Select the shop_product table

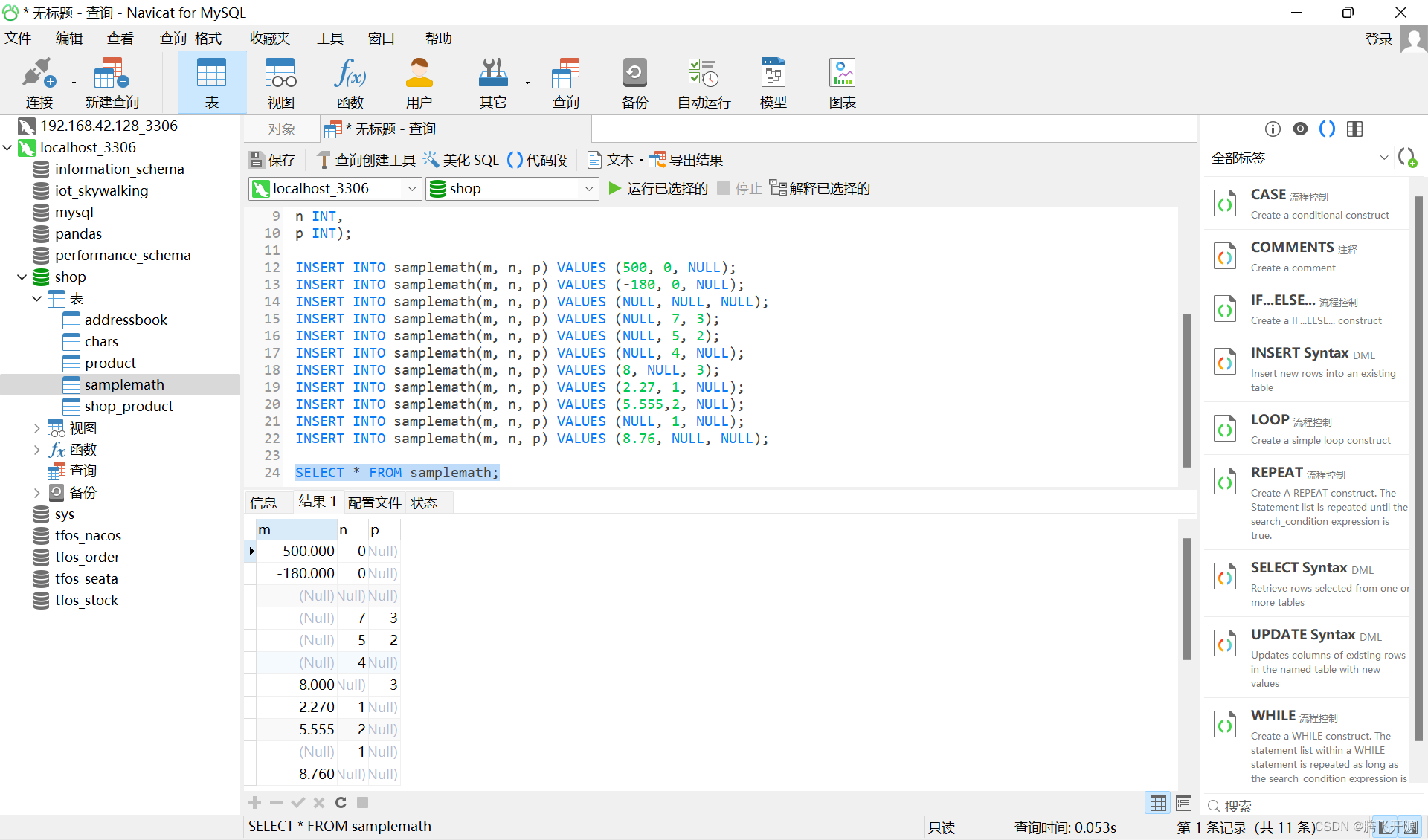pyautogui.click(x=129, y=407)
